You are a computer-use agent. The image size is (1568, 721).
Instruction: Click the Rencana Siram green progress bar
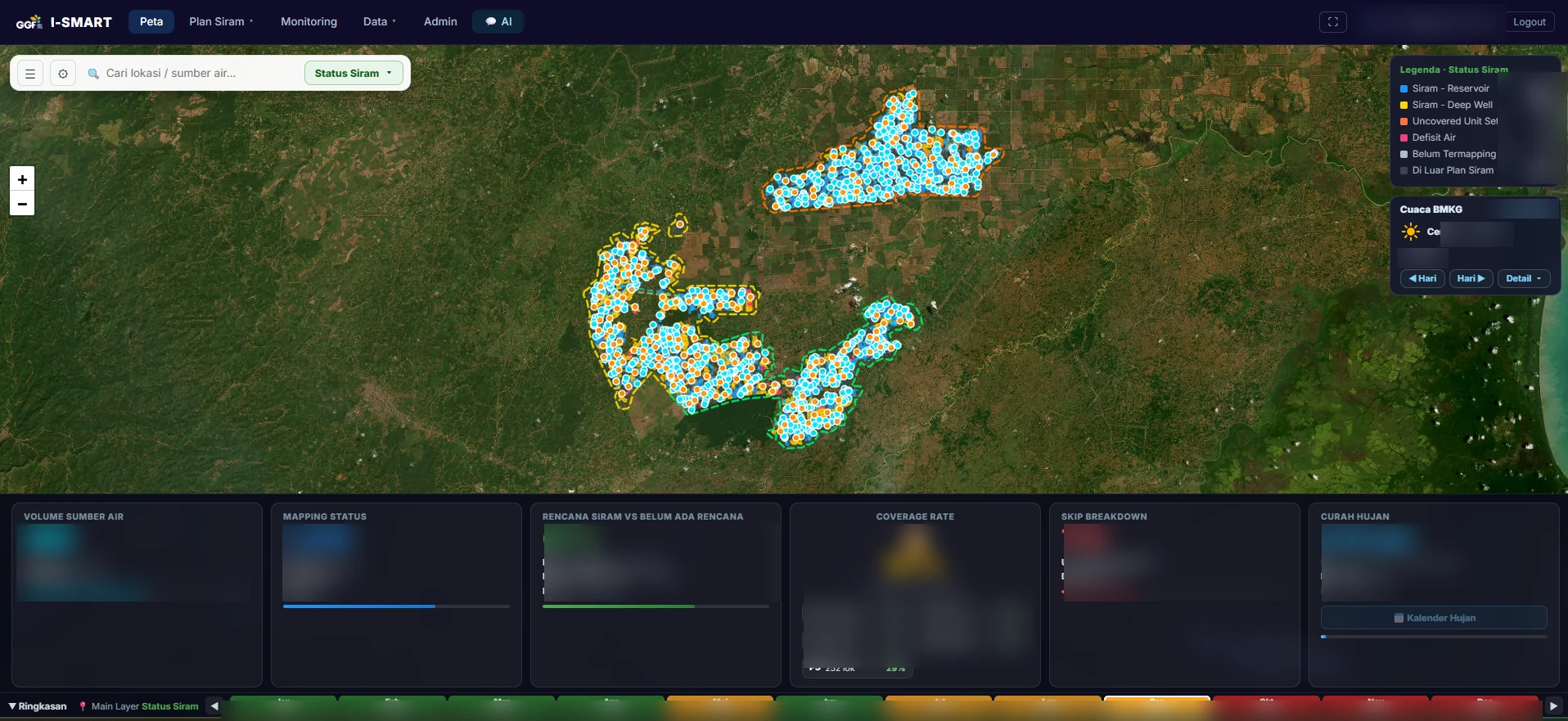pos(656,606)
